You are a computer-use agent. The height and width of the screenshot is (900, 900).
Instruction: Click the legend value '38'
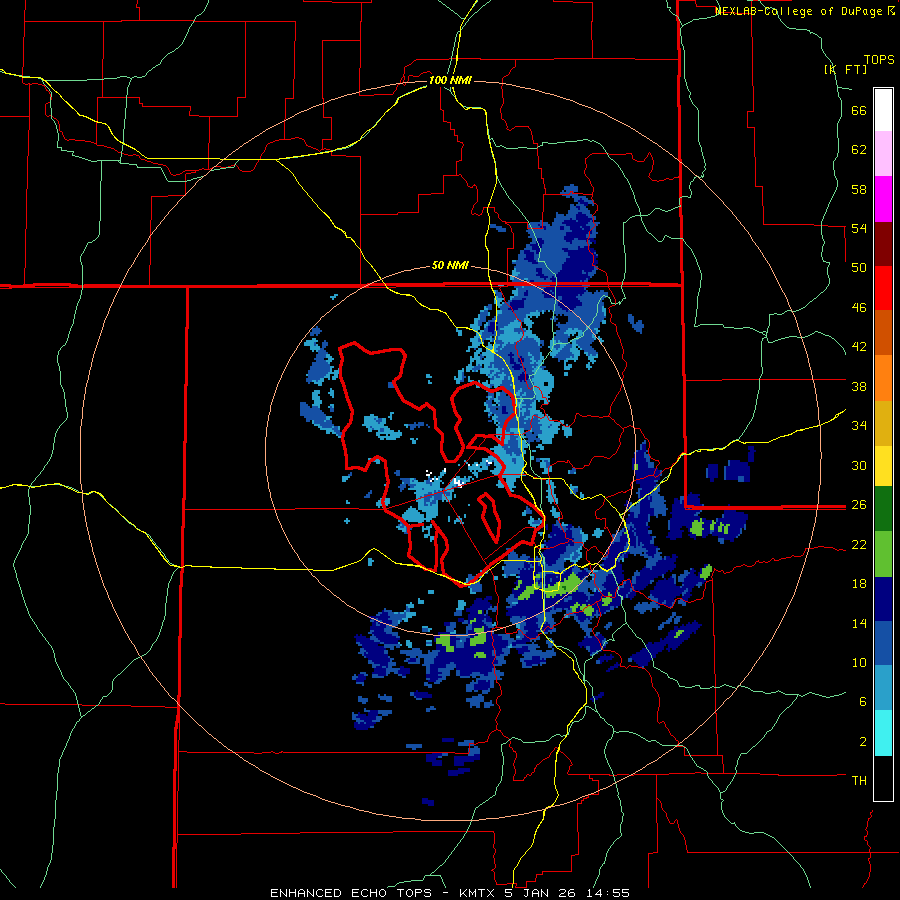tap(859, 386)
